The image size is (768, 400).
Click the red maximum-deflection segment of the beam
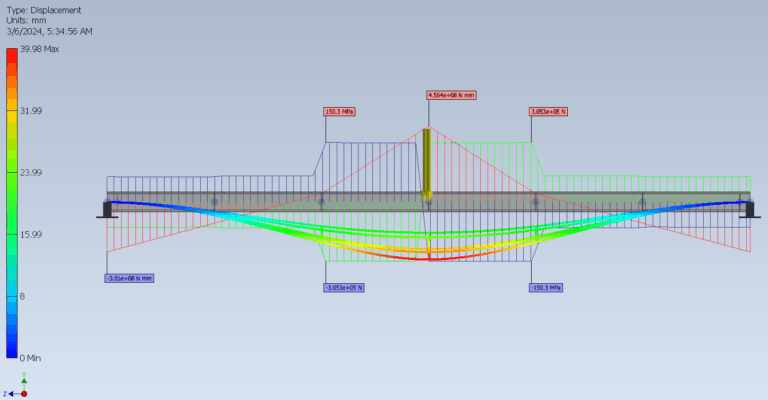tap(428, 259)
